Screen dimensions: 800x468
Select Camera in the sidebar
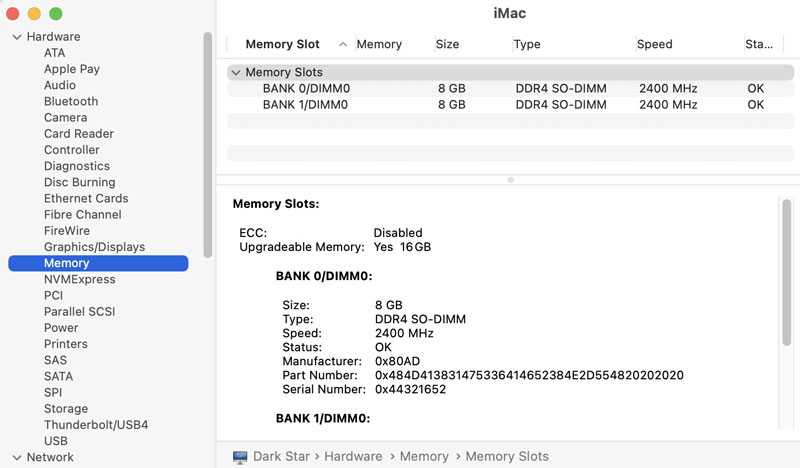coord(65,117)
